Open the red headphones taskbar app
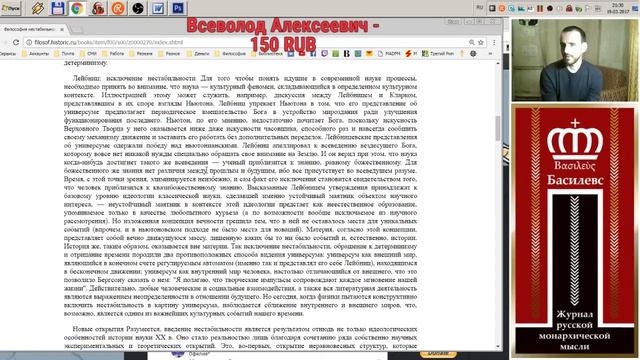Viewport: 640px width, 360px height. [98, 8]
